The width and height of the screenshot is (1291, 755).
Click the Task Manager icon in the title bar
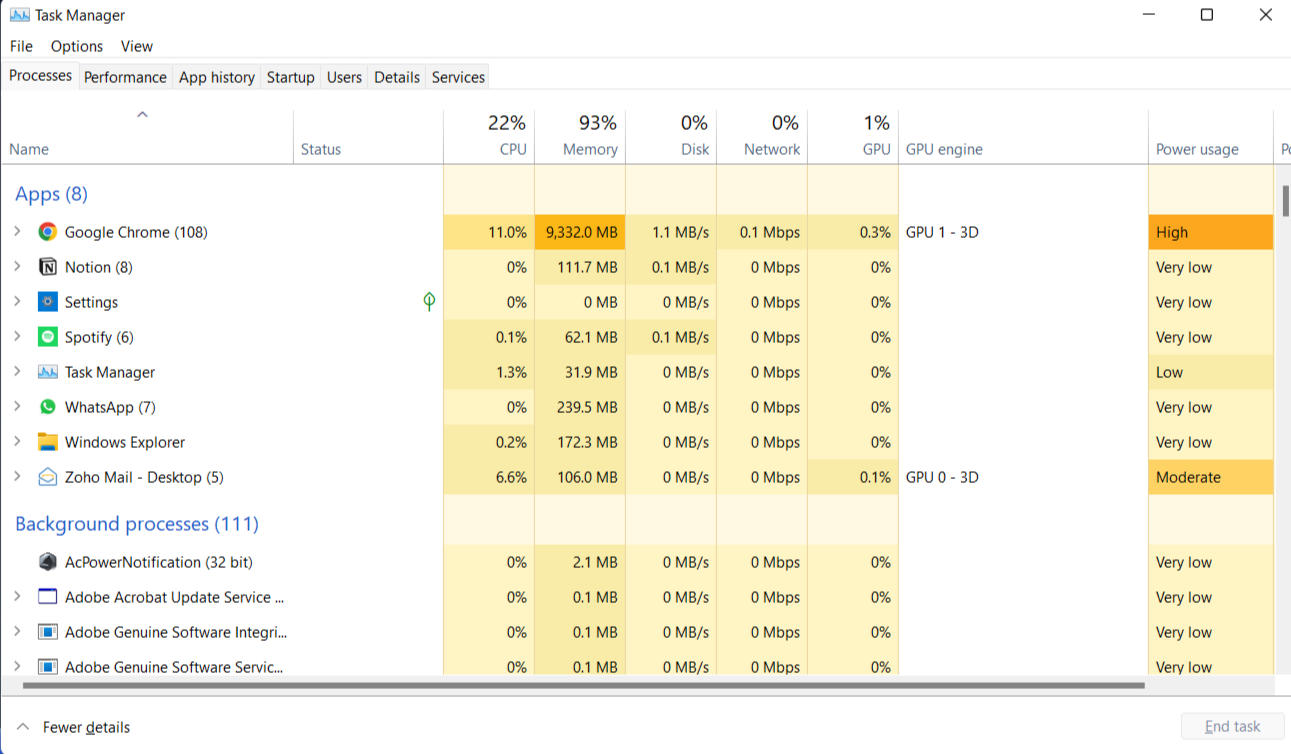pos(17,15)
